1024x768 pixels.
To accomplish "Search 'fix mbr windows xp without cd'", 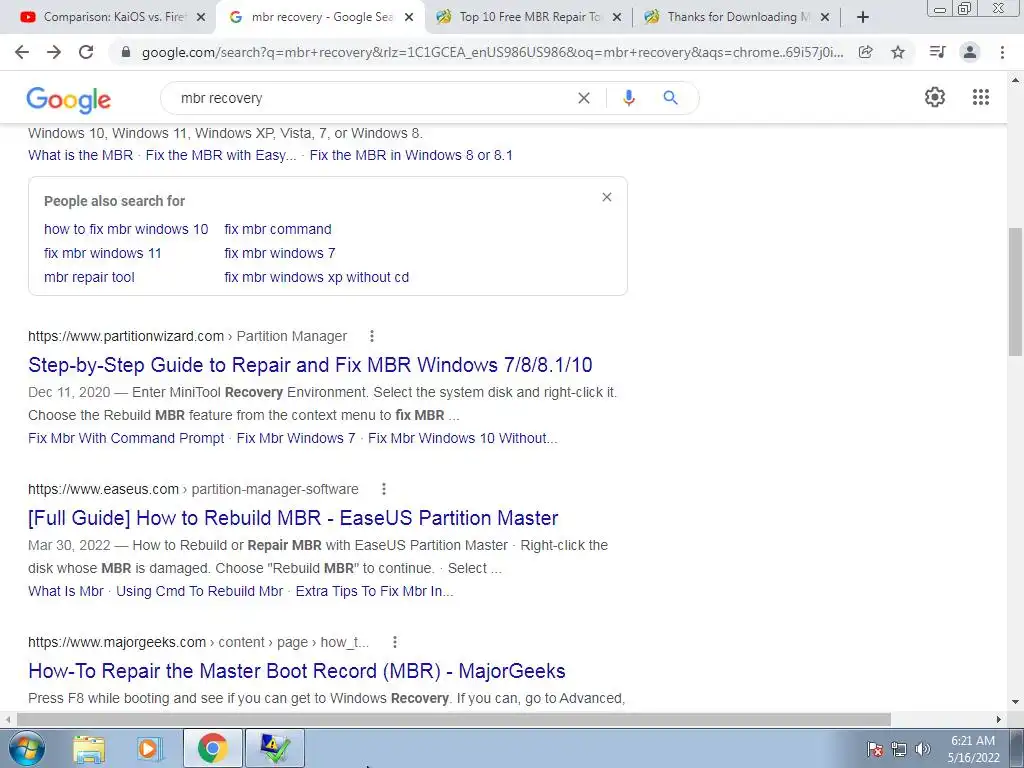I will coord(316,278).
